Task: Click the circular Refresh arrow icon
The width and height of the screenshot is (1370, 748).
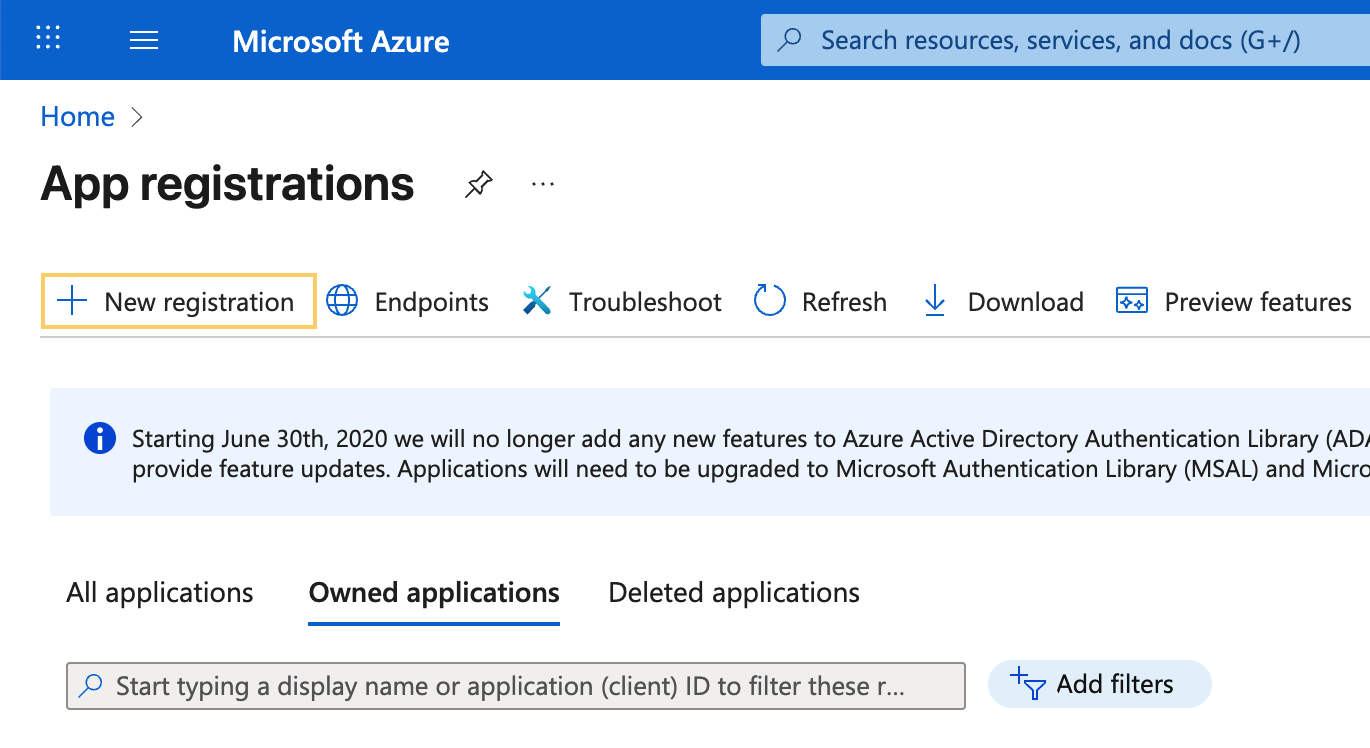Action: [769, 301]
